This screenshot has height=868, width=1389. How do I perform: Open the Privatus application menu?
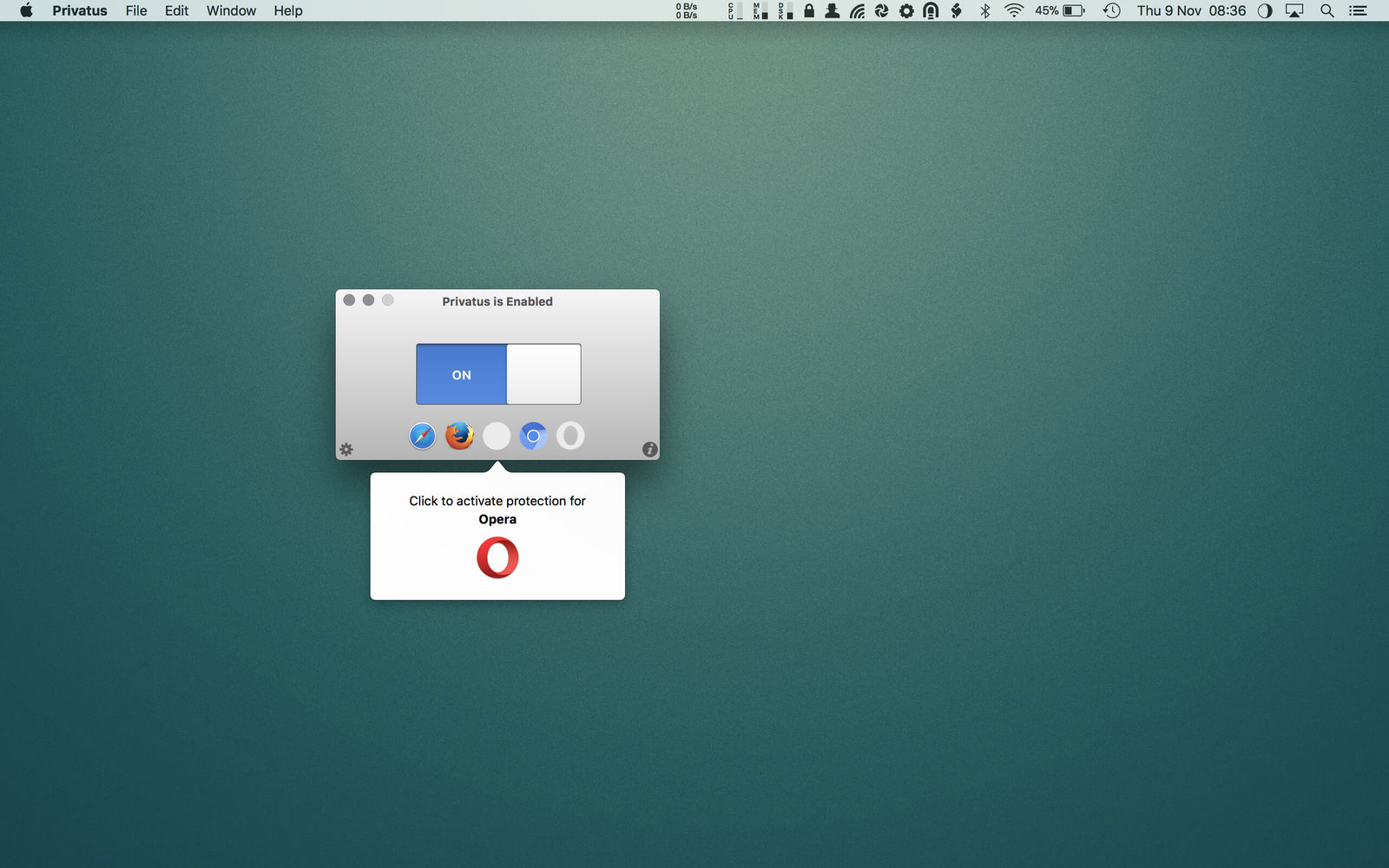pyautogui.click(x=80, y=10)
